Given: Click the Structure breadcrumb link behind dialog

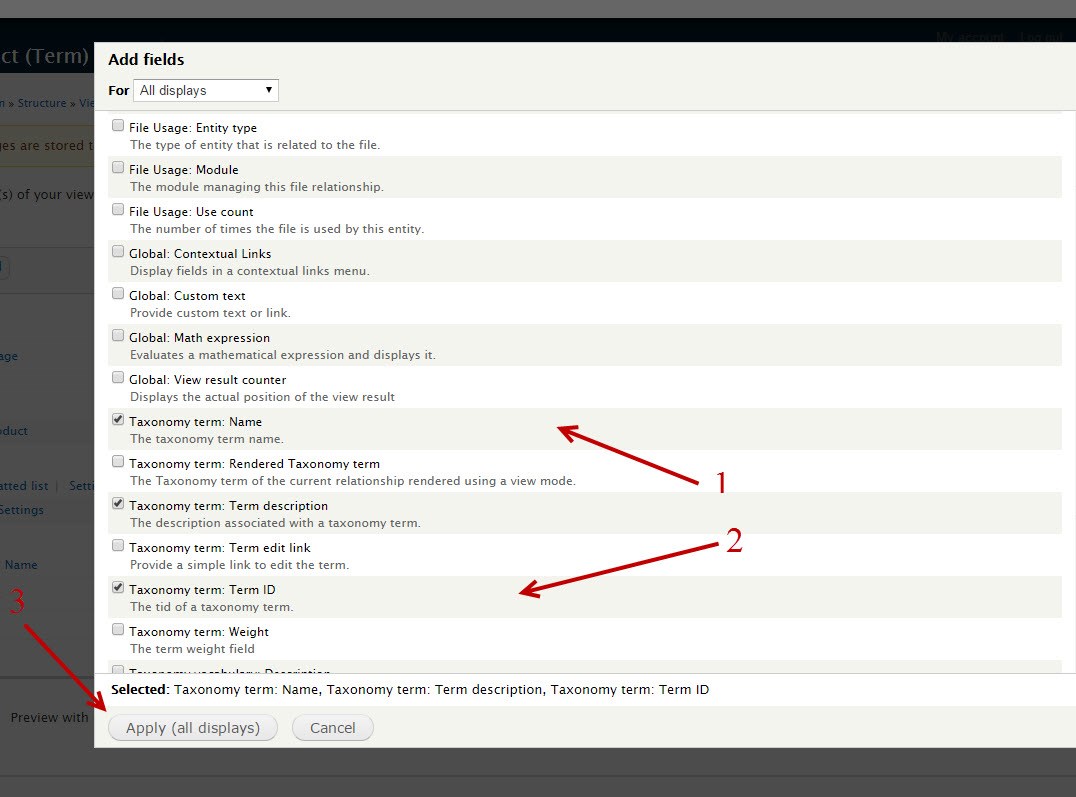Looking at the screenshot, I should [x=42, y=103].
